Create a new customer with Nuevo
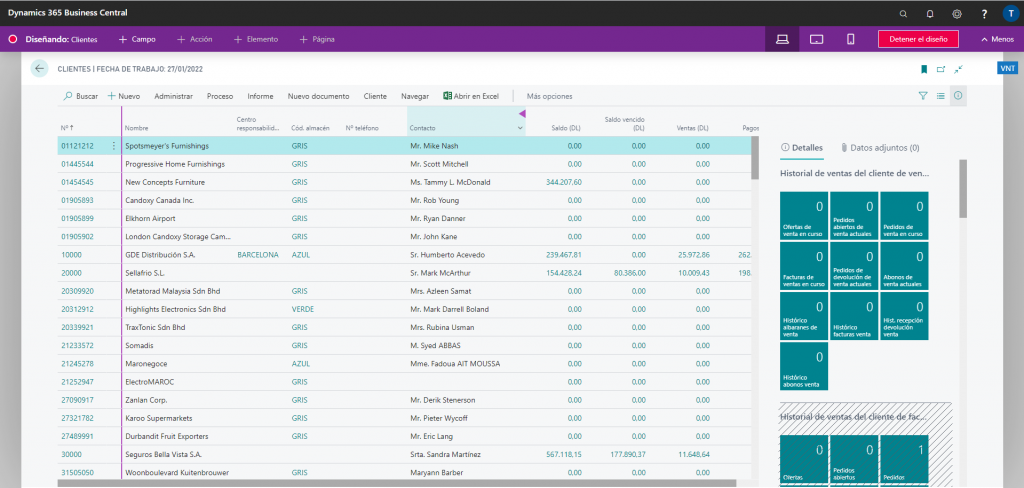This screenshot has width=1024, height=488. [123, 96]
